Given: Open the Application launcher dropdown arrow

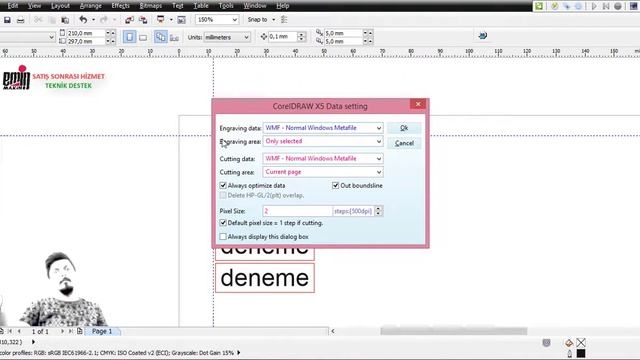Looking at the screenshot, I should pos(171,20).
